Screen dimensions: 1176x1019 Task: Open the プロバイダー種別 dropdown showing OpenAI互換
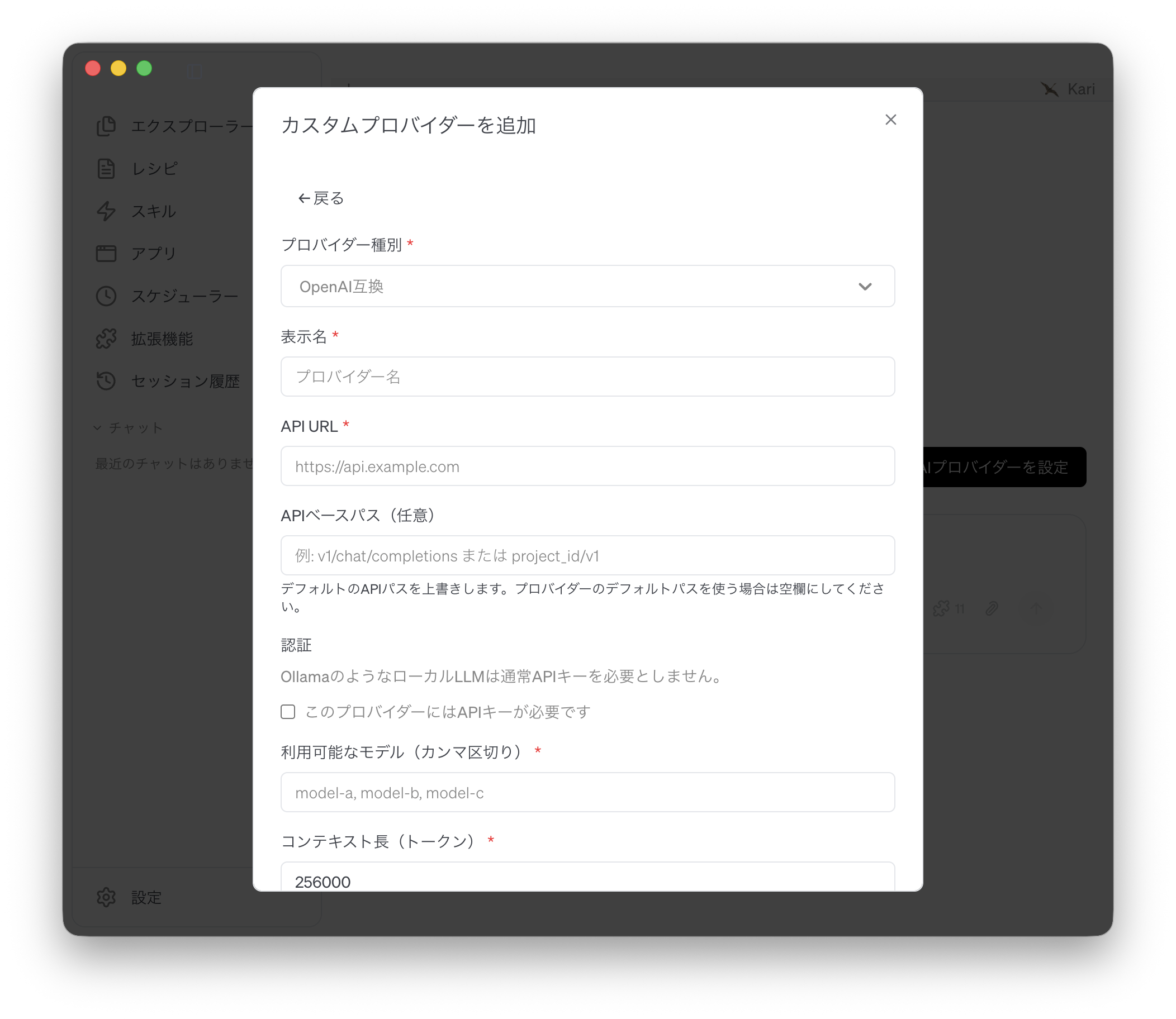[x=587, y=286]
